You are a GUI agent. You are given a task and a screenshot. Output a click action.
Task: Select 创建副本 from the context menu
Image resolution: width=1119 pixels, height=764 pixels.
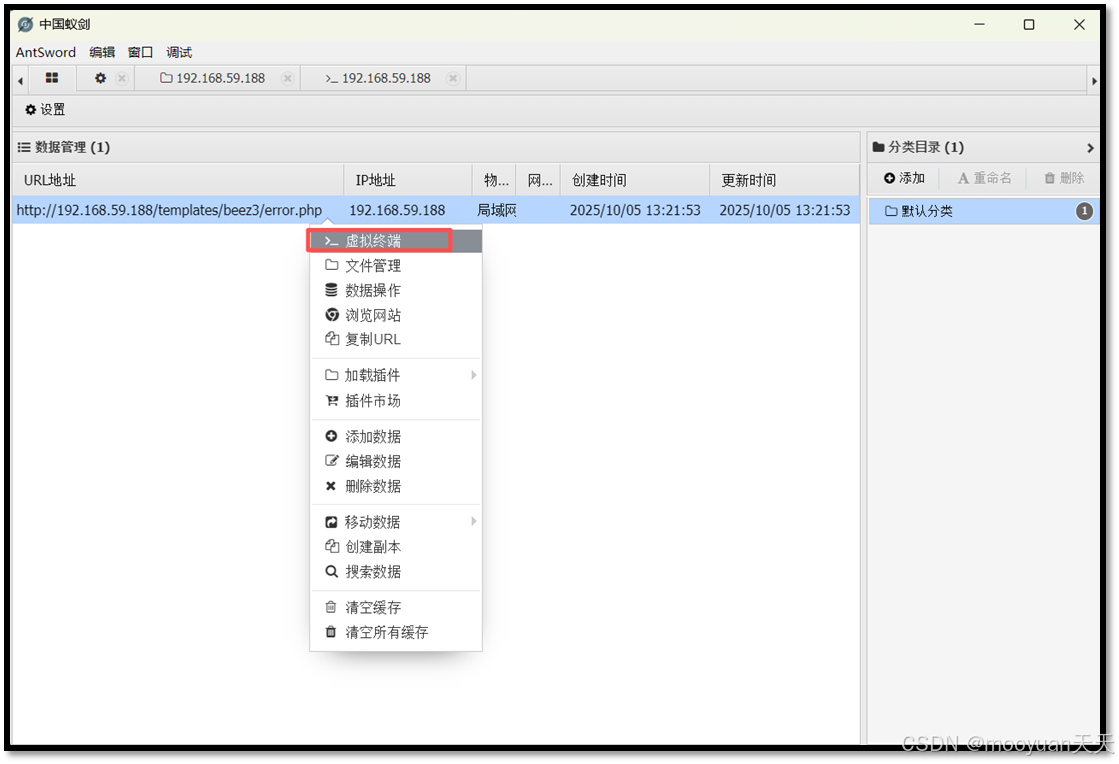point(396,547)
